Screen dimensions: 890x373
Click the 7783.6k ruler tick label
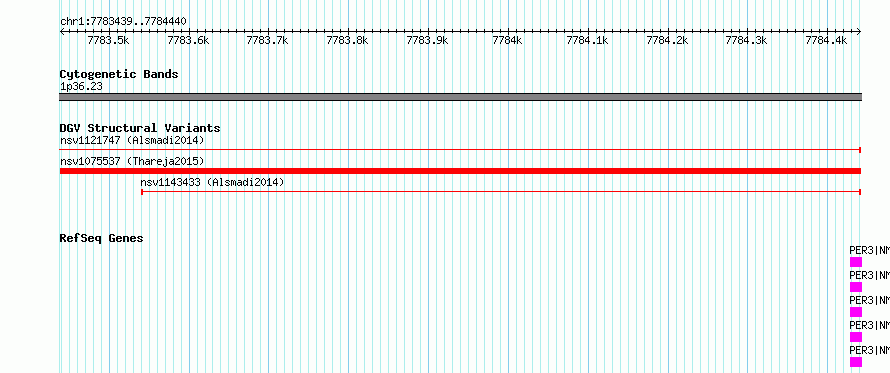coord(188,40)
